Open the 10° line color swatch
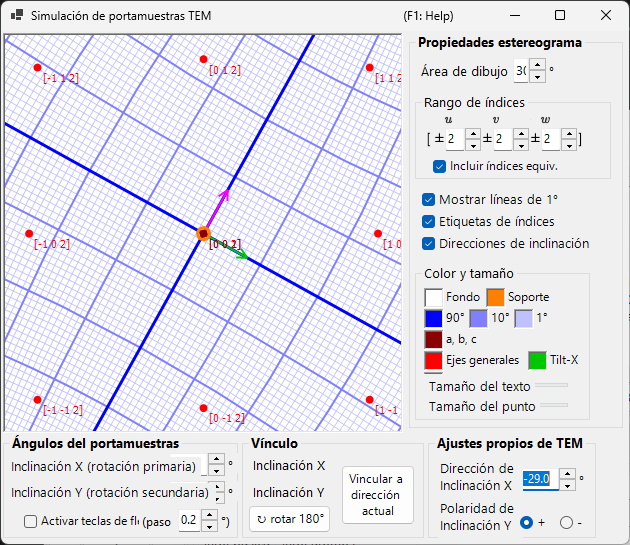The image size is (630, 545). (479, 318)
